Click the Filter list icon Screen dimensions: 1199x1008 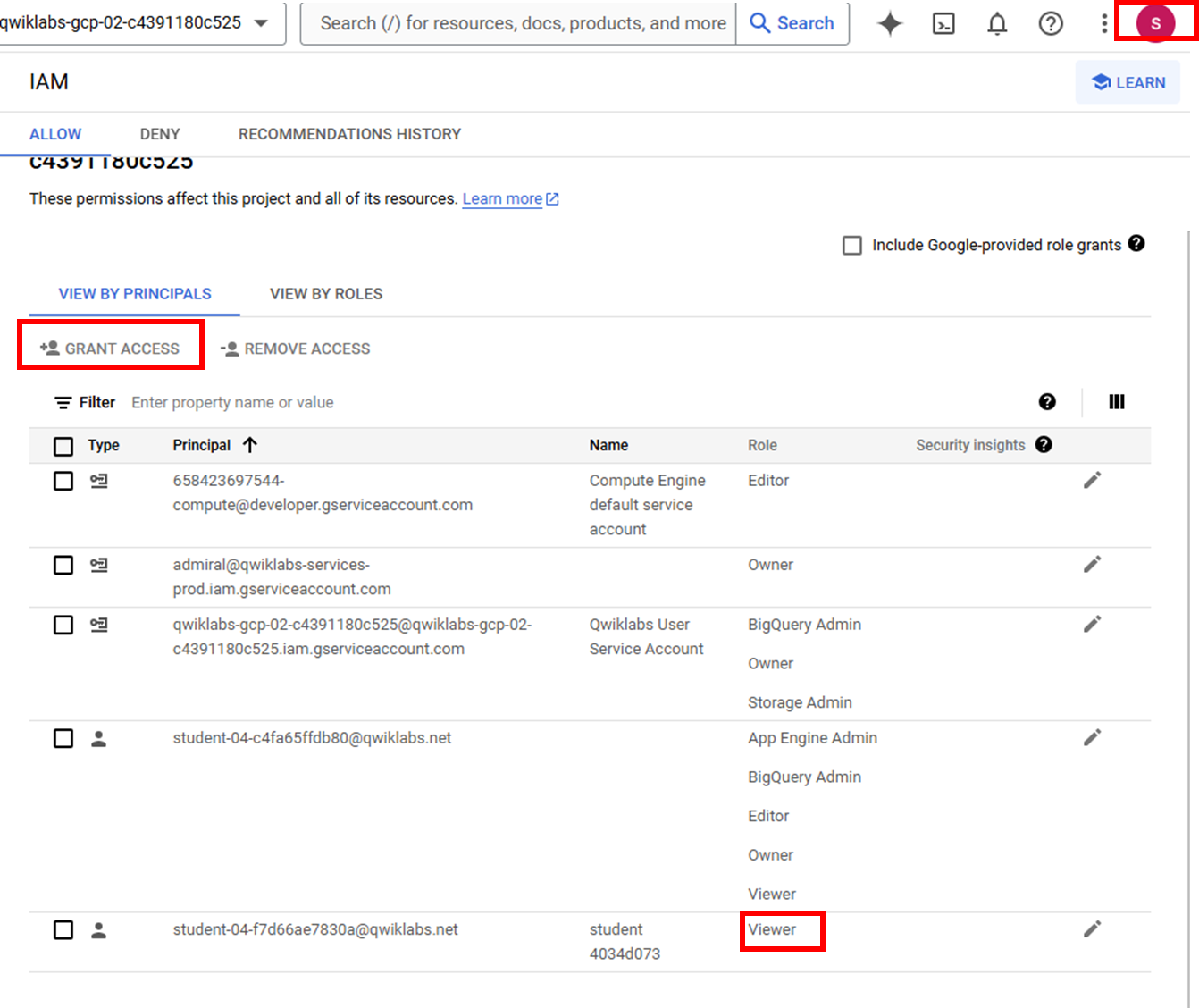pyautogui.click(x=63, y=403)
